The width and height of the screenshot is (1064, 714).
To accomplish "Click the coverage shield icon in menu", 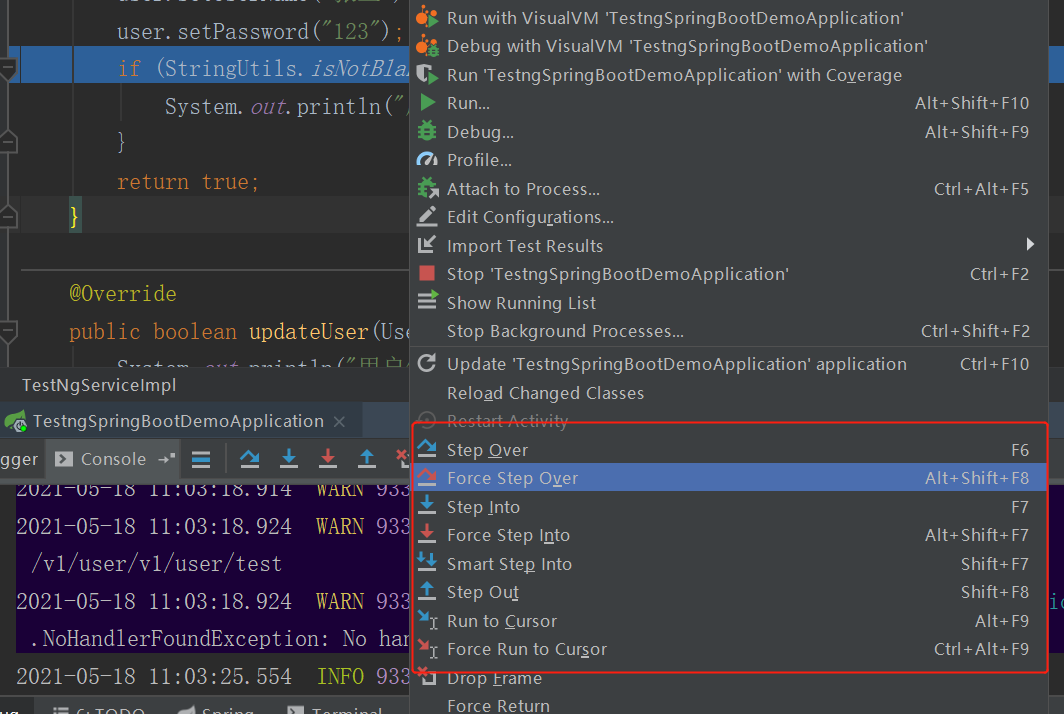I will 427,73.
